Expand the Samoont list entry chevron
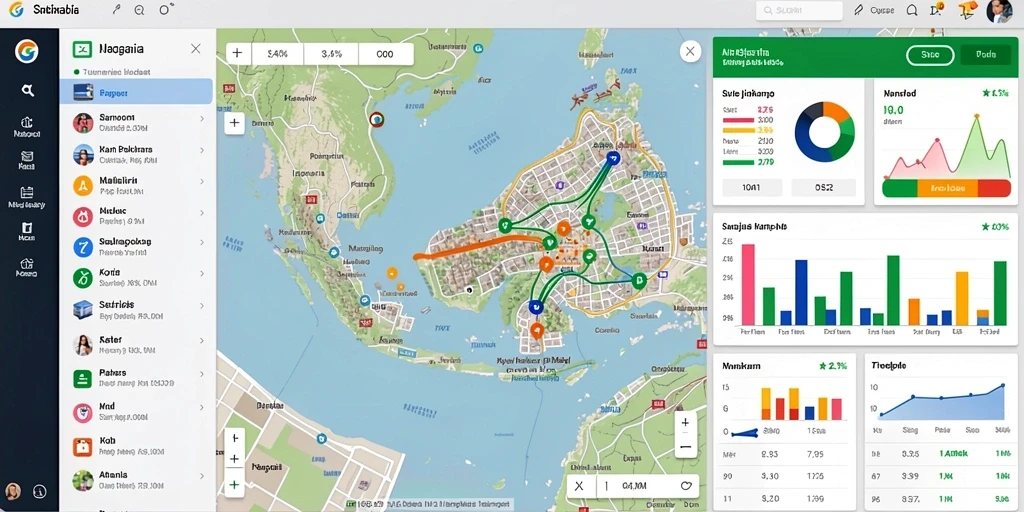This screenshot has height=512, width=1024. 202,119
